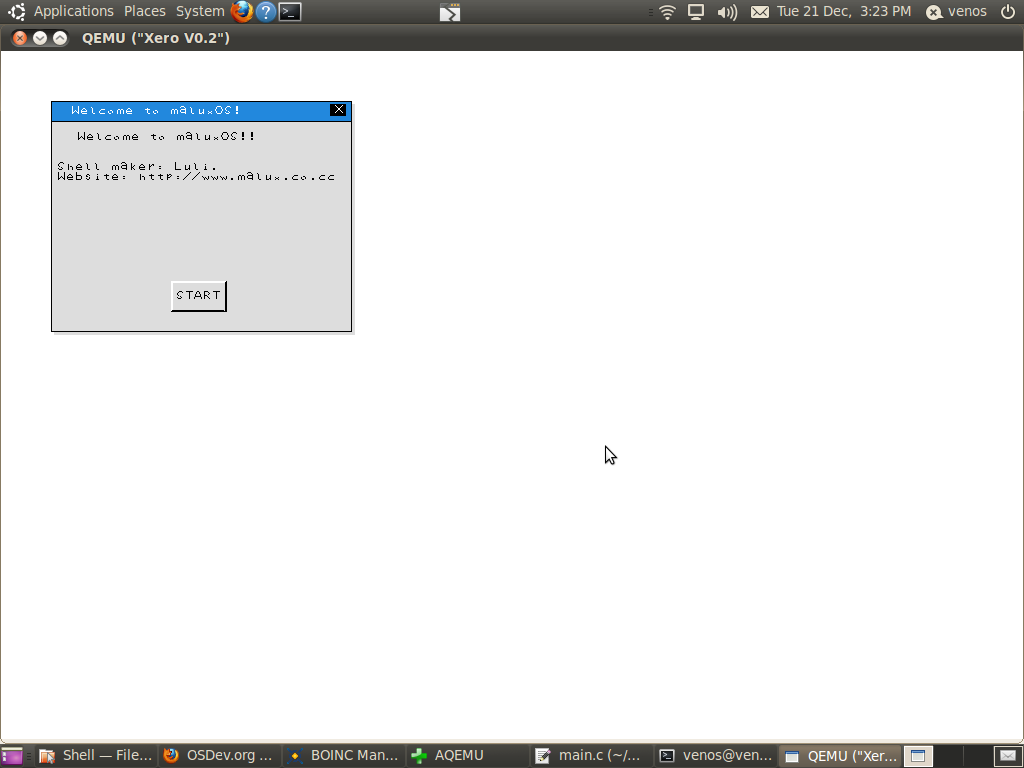Click the 'Welcome to maluxOS!!' heading text
This screenshot has width=1024, height=768.
[166, 136]
